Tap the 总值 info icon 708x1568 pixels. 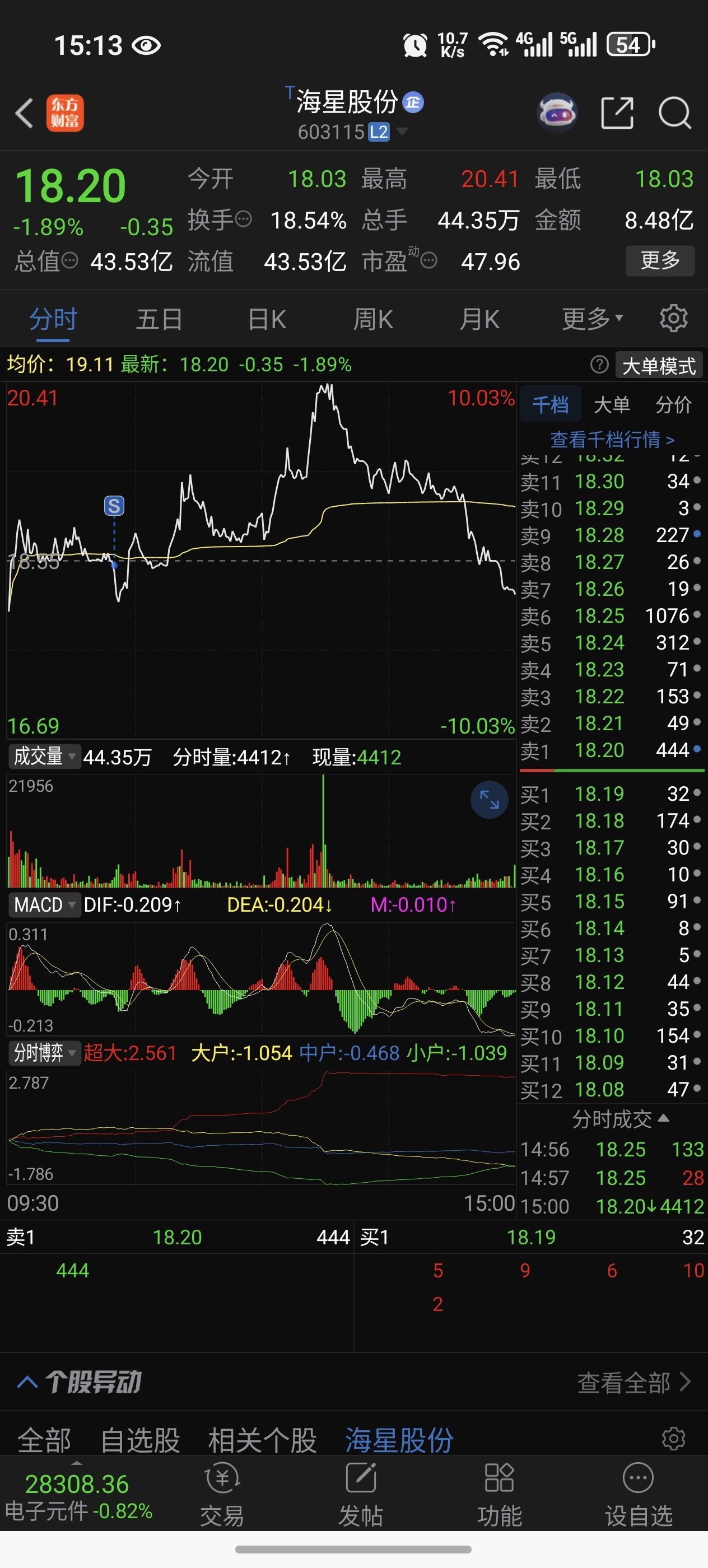coord(69,260)
